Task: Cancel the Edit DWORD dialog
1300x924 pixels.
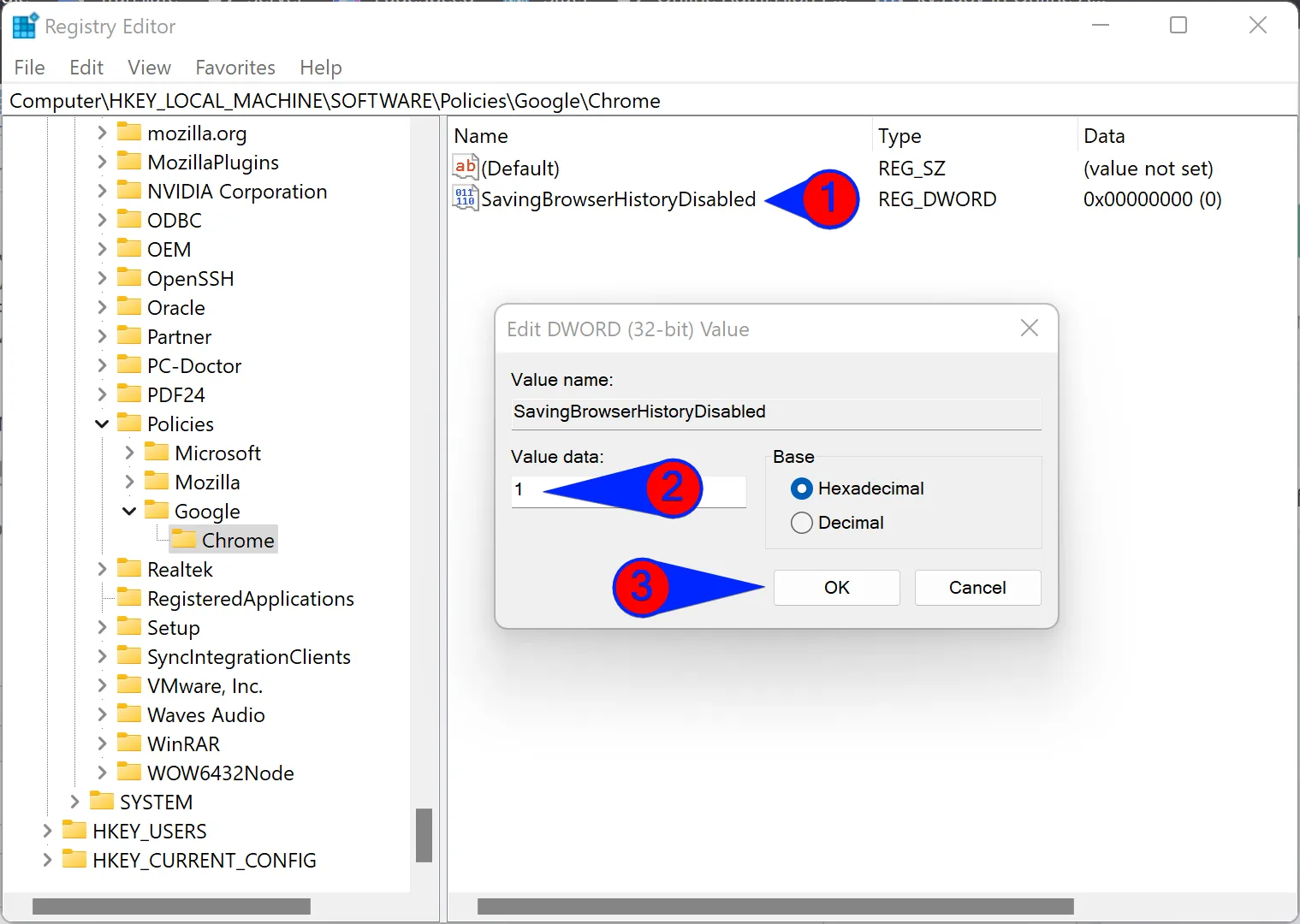Action: 976,587
